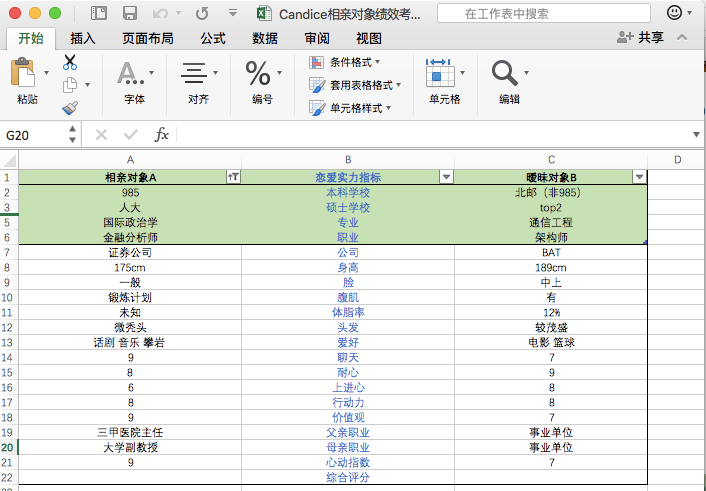706x491 pixels.
Task: Switch to the 插入 ribbon tab
Action: point(83,38)
